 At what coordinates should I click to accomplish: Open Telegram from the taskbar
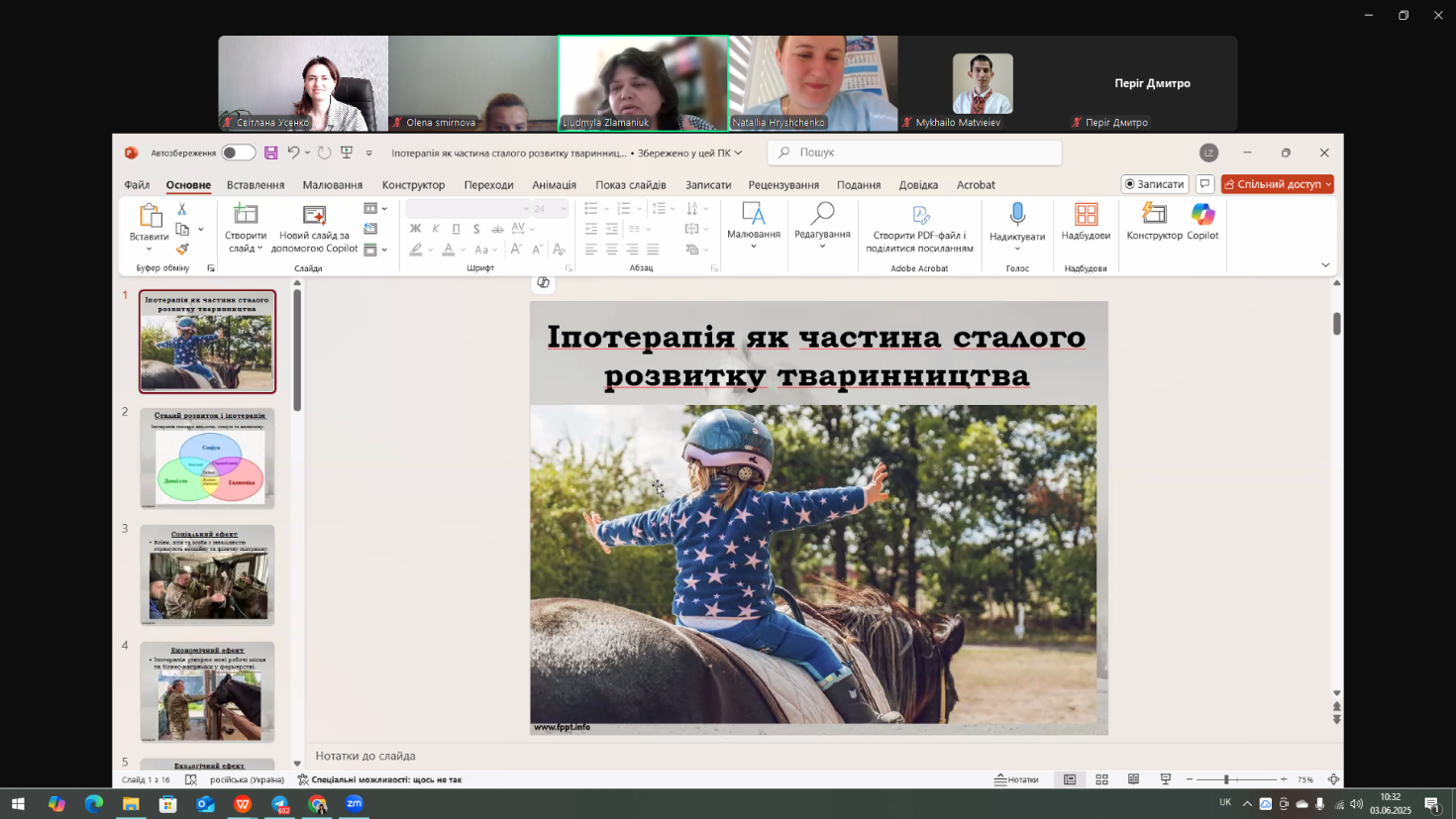pos(280,804)
